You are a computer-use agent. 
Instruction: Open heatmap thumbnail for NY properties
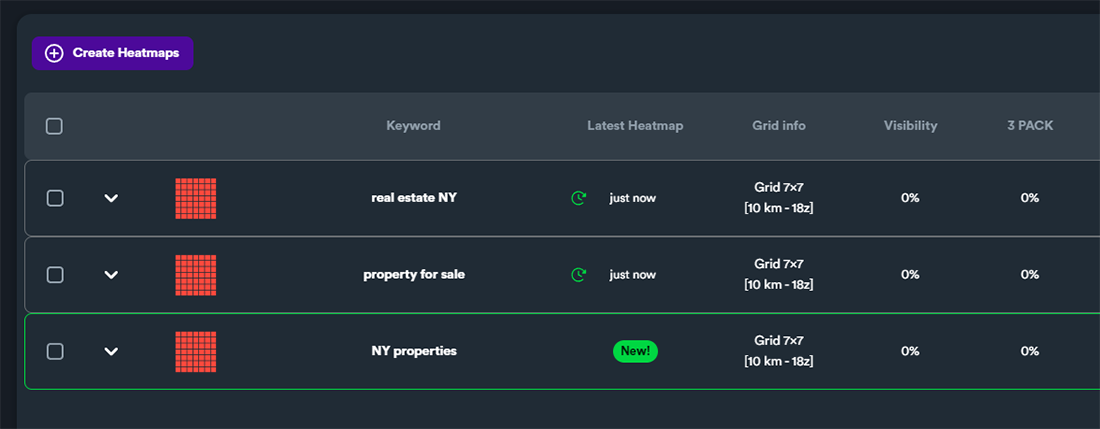point(196,351)
